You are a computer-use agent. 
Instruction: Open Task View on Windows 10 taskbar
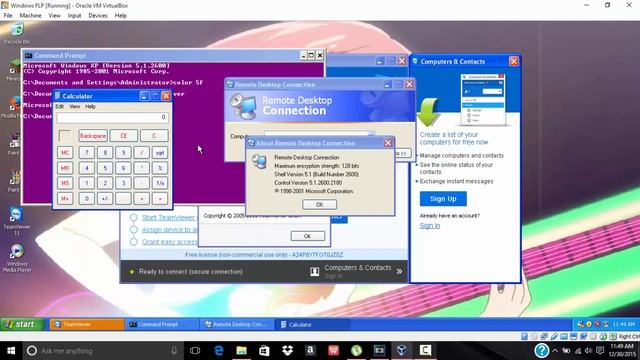[x=195, y=350]
